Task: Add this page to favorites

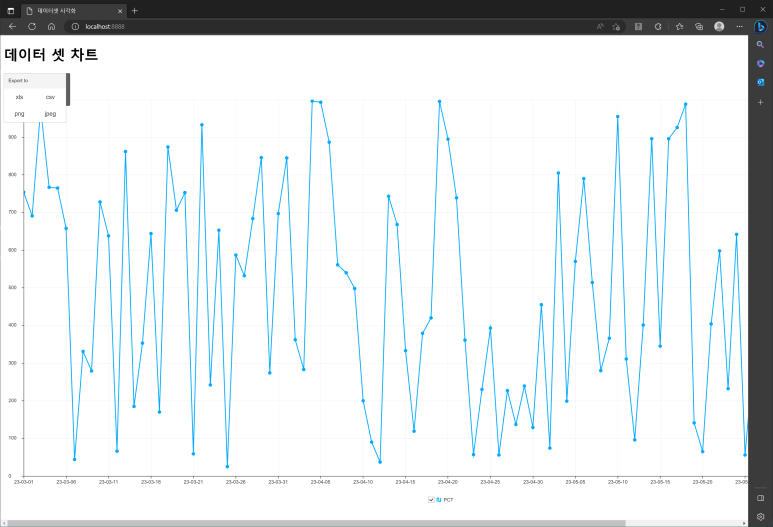Action: pyautogui.click(x=616, y=27)
